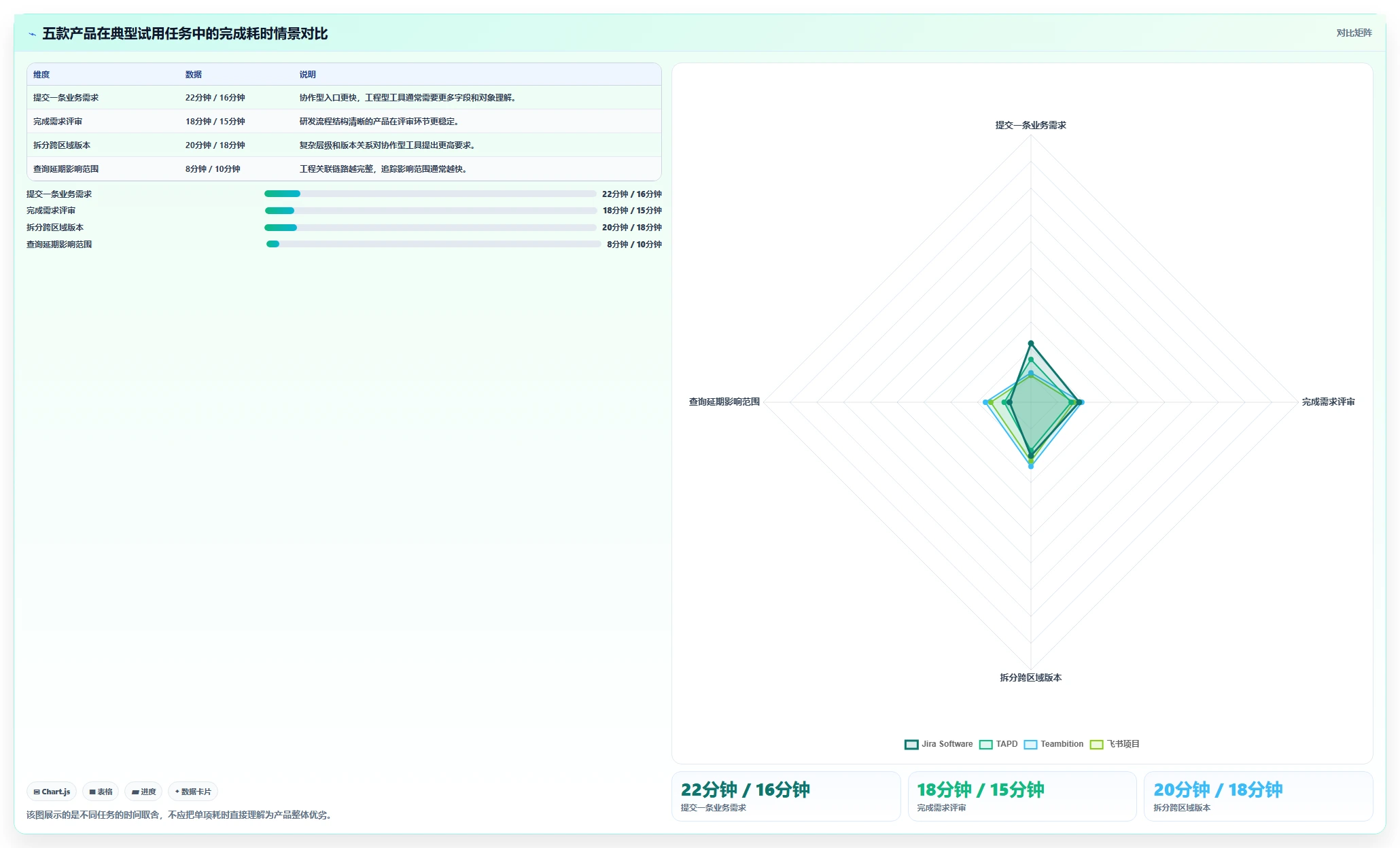Click table value 8分钟 / 10分钟
Viewport: 1400px width, 848px height.
[x=213, y=169]
